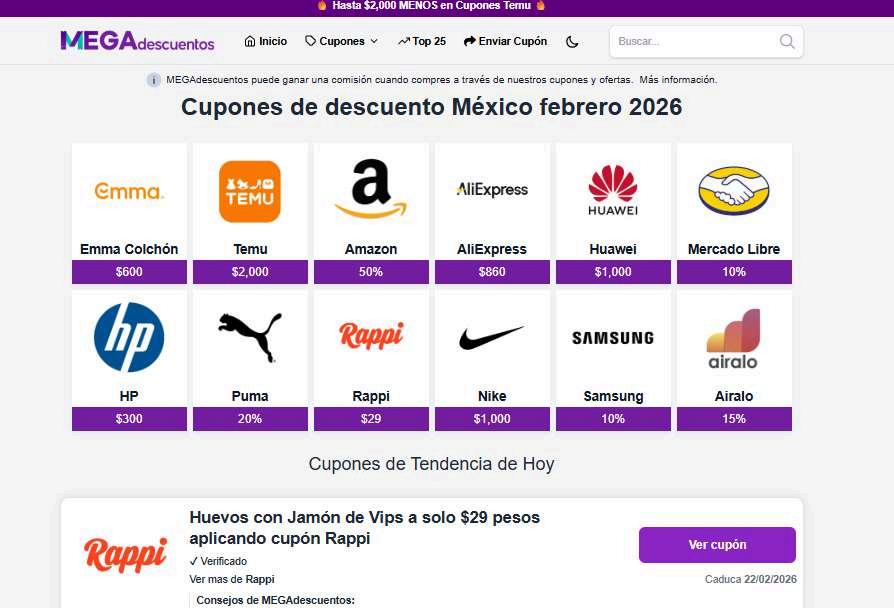Viewport: 894px width, 608px height.
Task: Open the Rappi logo in the store grid
Action: 371,335
